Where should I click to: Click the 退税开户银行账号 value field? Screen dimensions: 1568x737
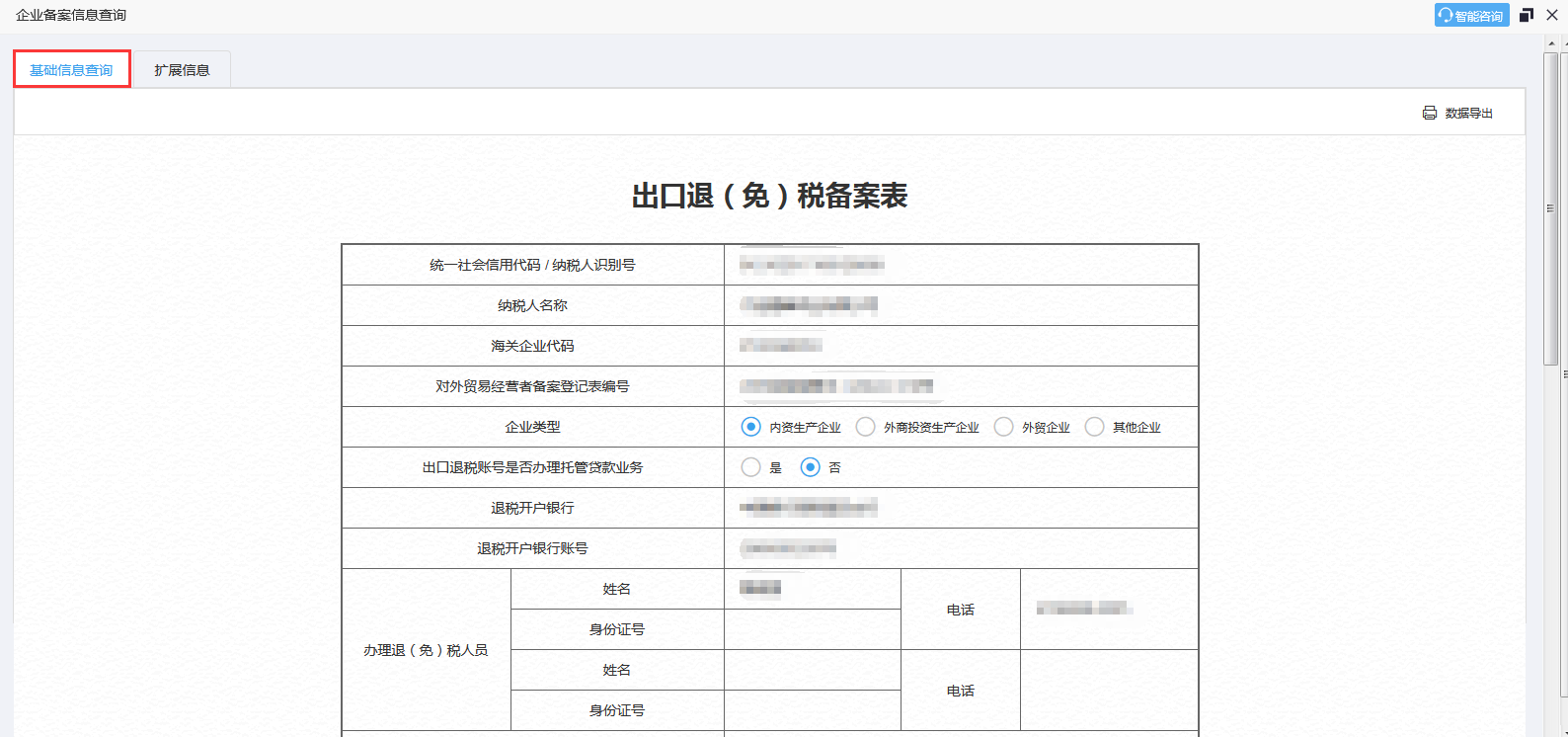961,548
